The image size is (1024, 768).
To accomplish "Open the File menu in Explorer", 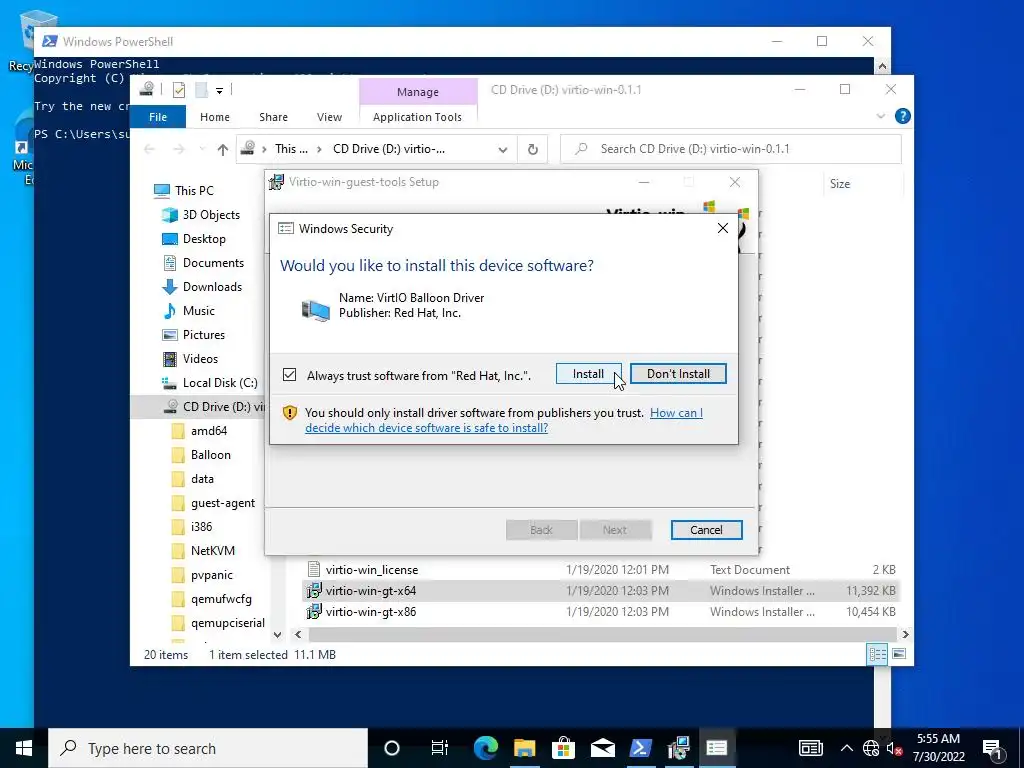I will pyautogui.click(x=158, y=117).
